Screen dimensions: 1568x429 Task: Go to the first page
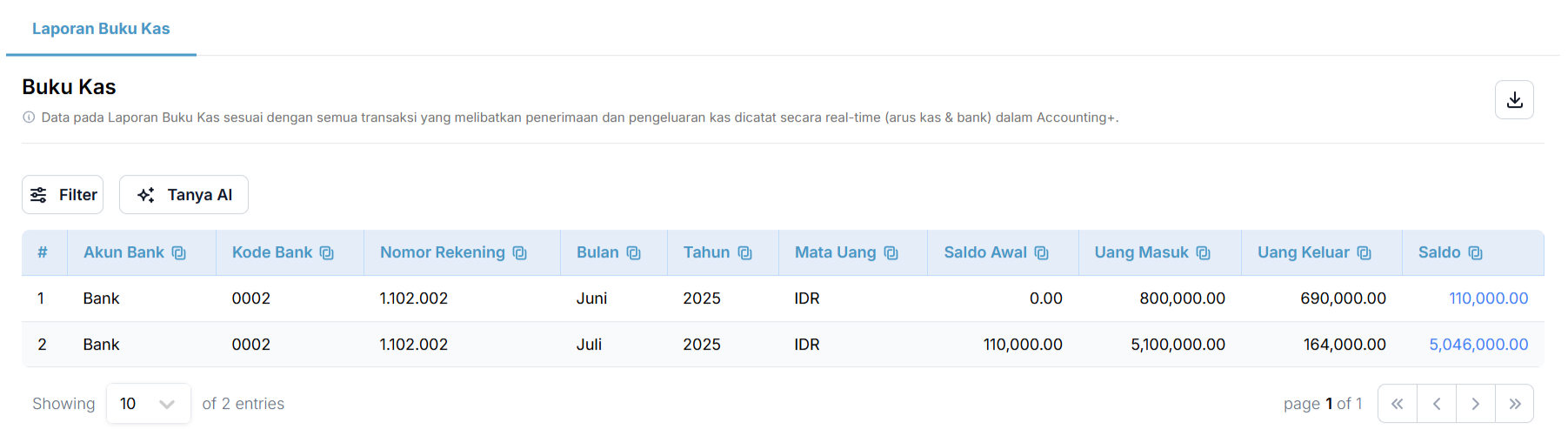[x=1398, y=404]
